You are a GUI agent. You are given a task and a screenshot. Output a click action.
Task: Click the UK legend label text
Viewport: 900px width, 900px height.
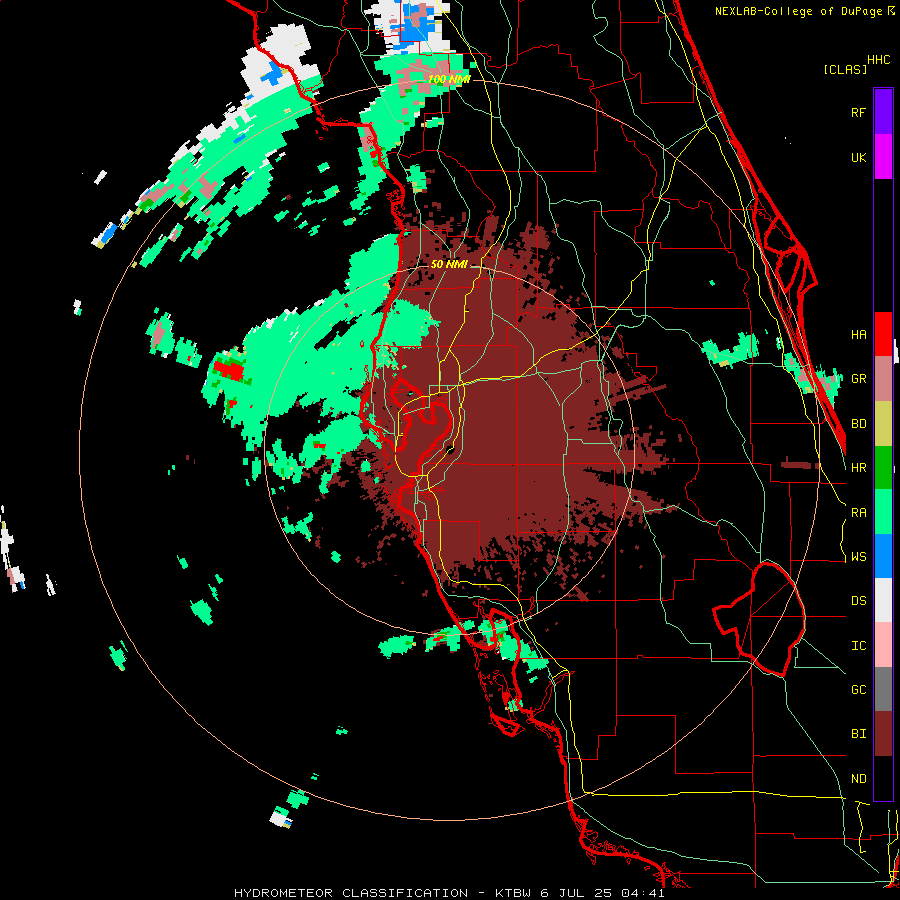[x=858, y=157]
